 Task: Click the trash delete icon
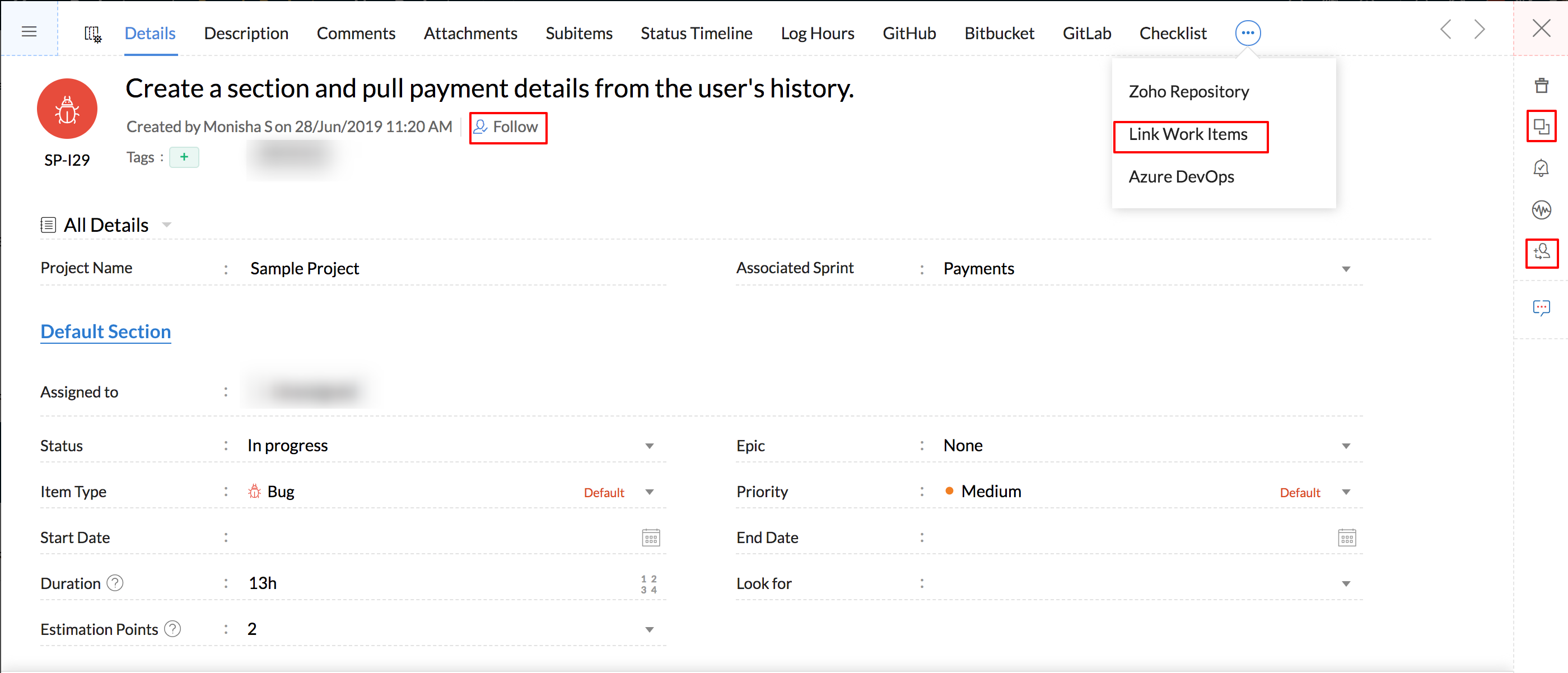point(1541,86)
